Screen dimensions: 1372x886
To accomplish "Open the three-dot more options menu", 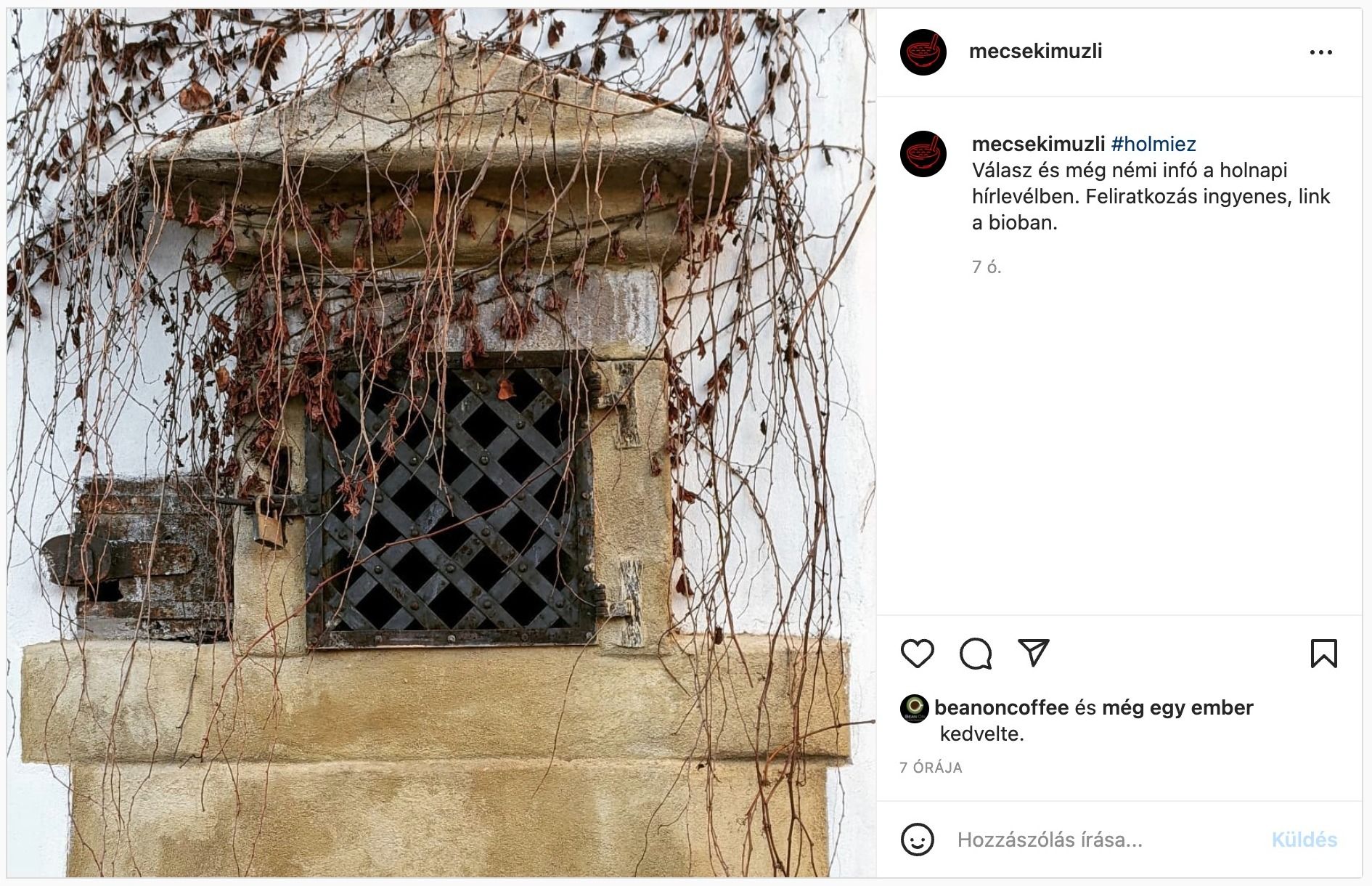I will (1320, 52).
